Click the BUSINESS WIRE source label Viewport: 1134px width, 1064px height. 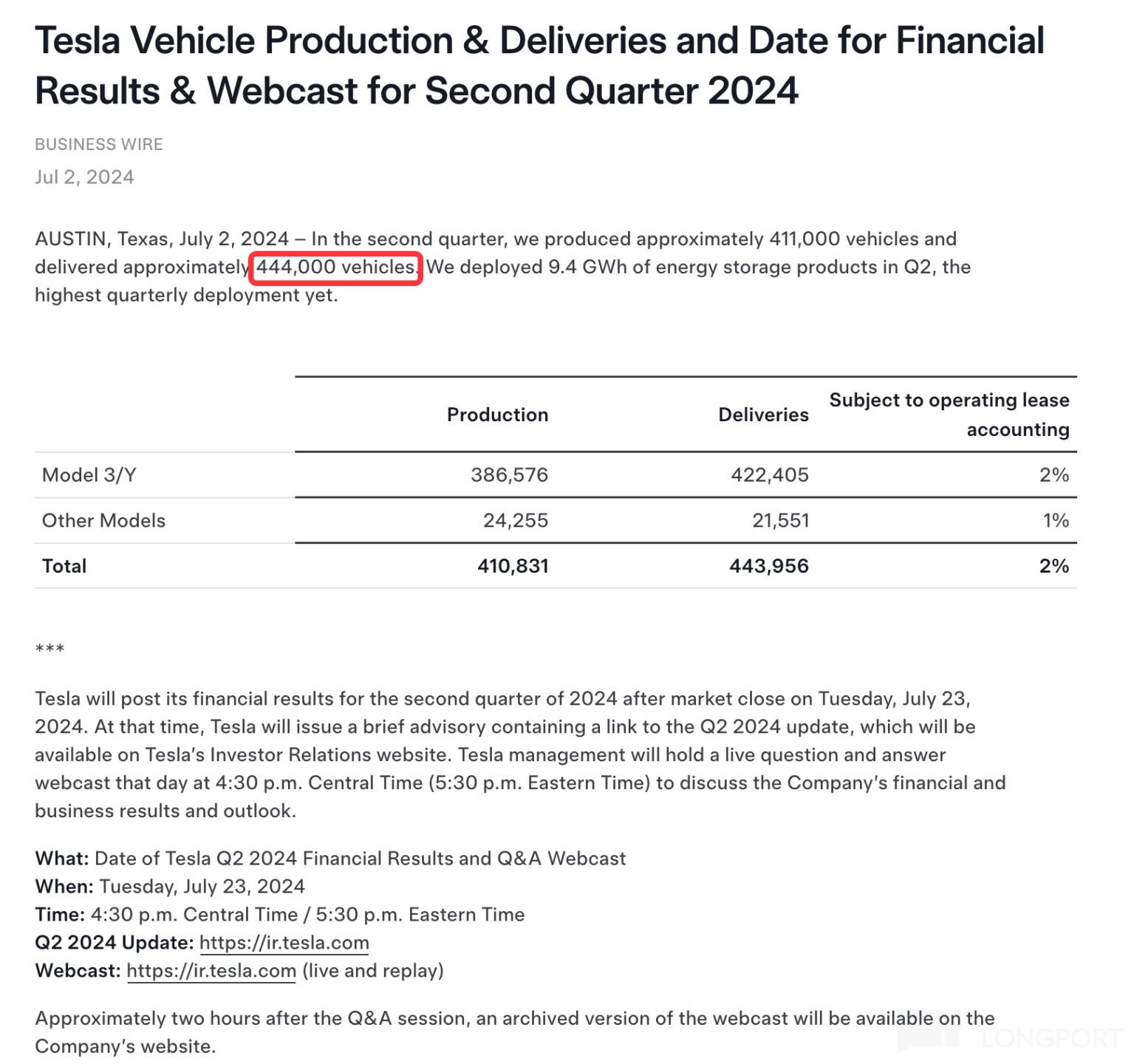(x=99, y=144)
